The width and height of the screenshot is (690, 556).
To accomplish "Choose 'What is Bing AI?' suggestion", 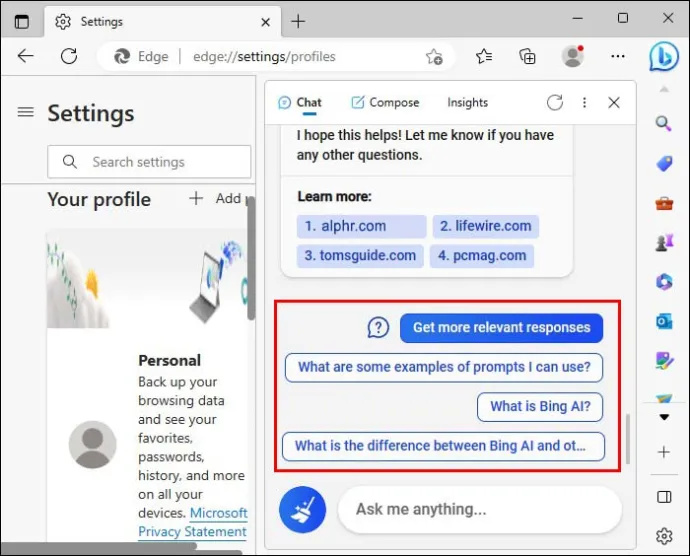I will 540,407.
